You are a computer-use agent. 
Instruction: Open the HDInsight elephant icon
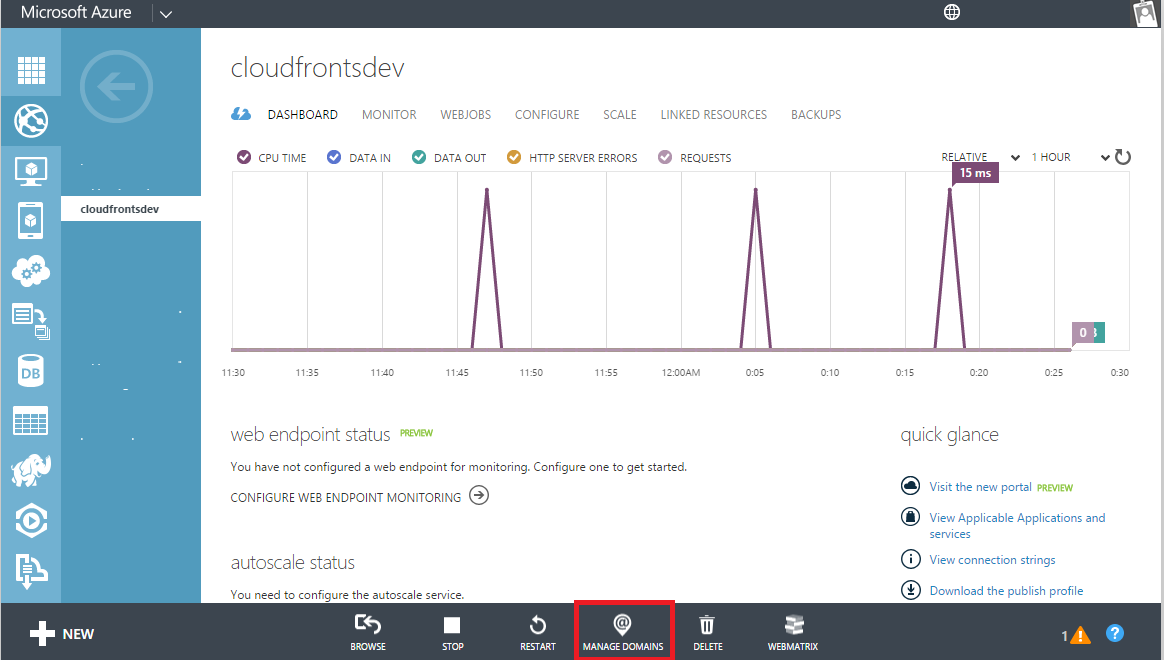(x=31, y=470)
